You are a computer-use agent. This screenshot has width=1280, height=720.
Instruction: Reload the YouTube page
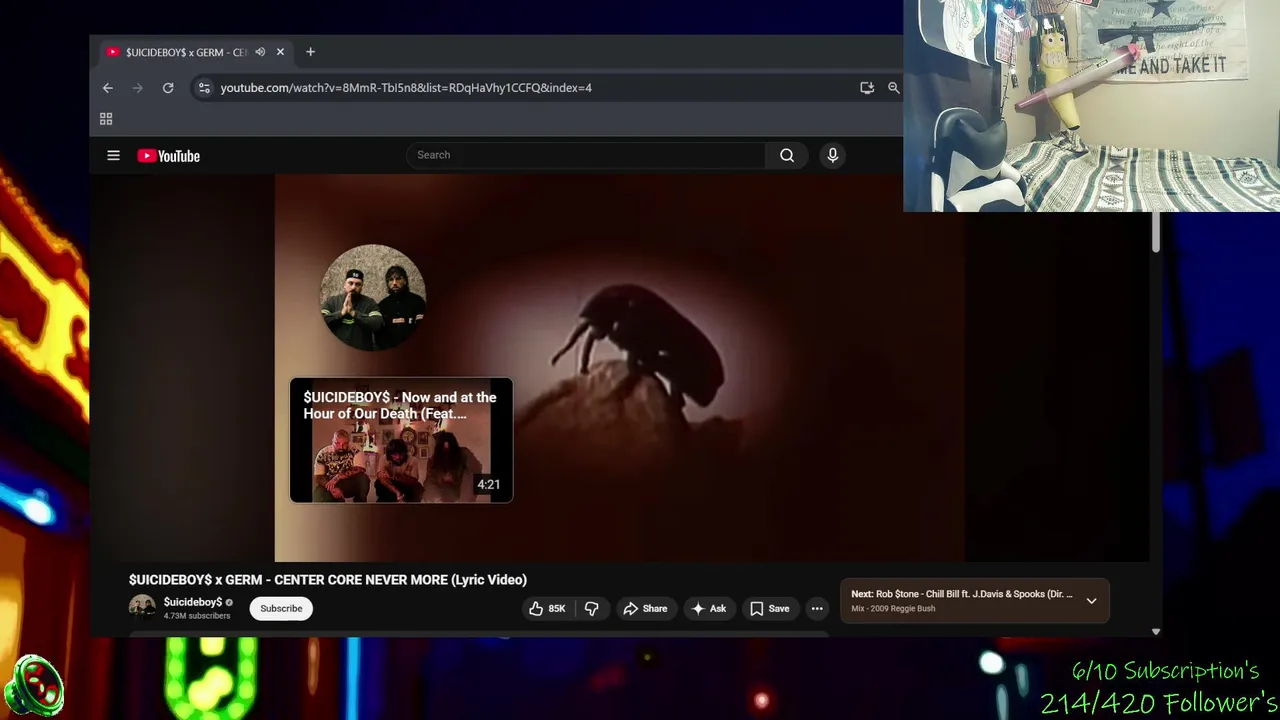pyautogui.click(x=168, y=88)
